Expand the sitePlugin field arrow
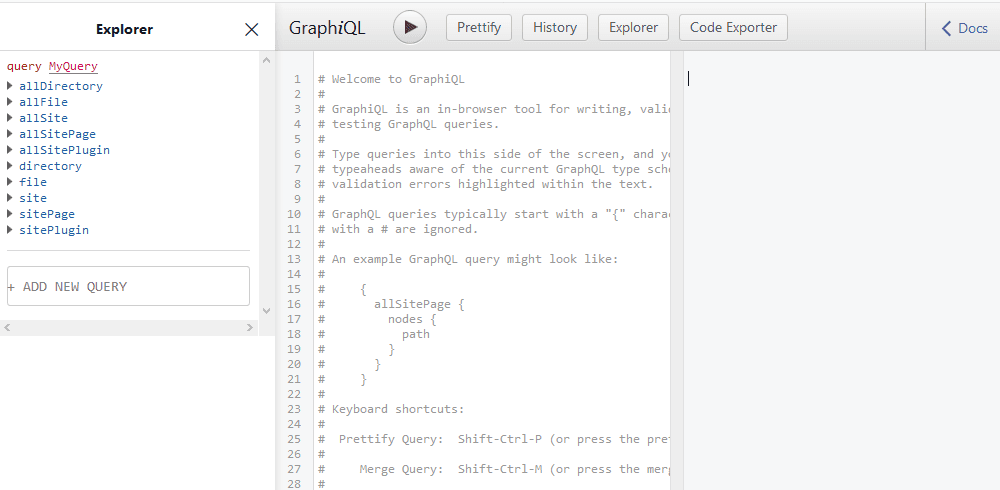The image size is (1000, 490). pos(10,229)
